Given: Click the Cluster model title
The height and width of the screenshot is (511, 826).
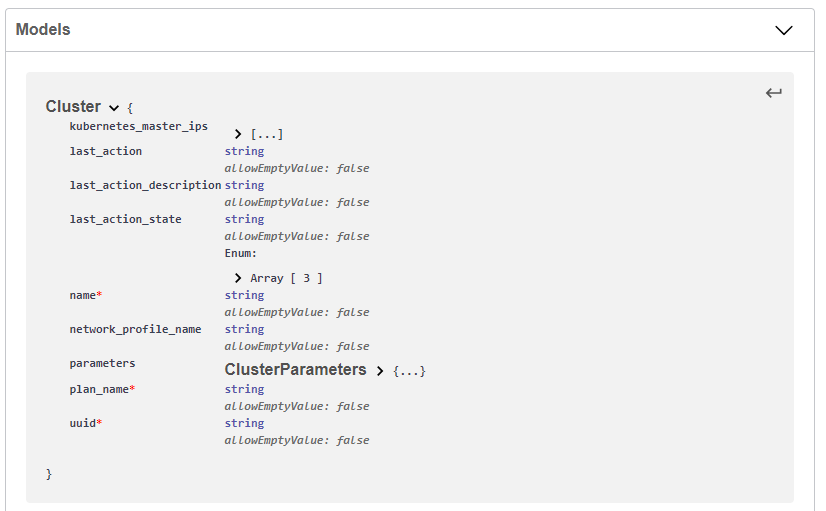Looking at the screenshot, I should [x=73, y=107].
